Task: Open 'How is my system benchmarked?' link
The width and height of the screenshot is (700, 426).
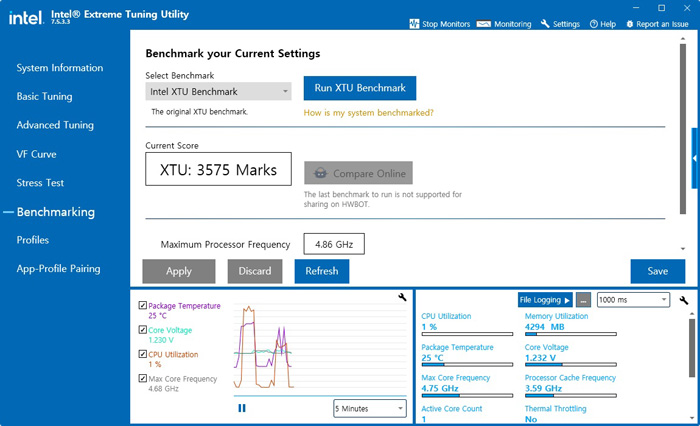Action: tap(368, 113)
